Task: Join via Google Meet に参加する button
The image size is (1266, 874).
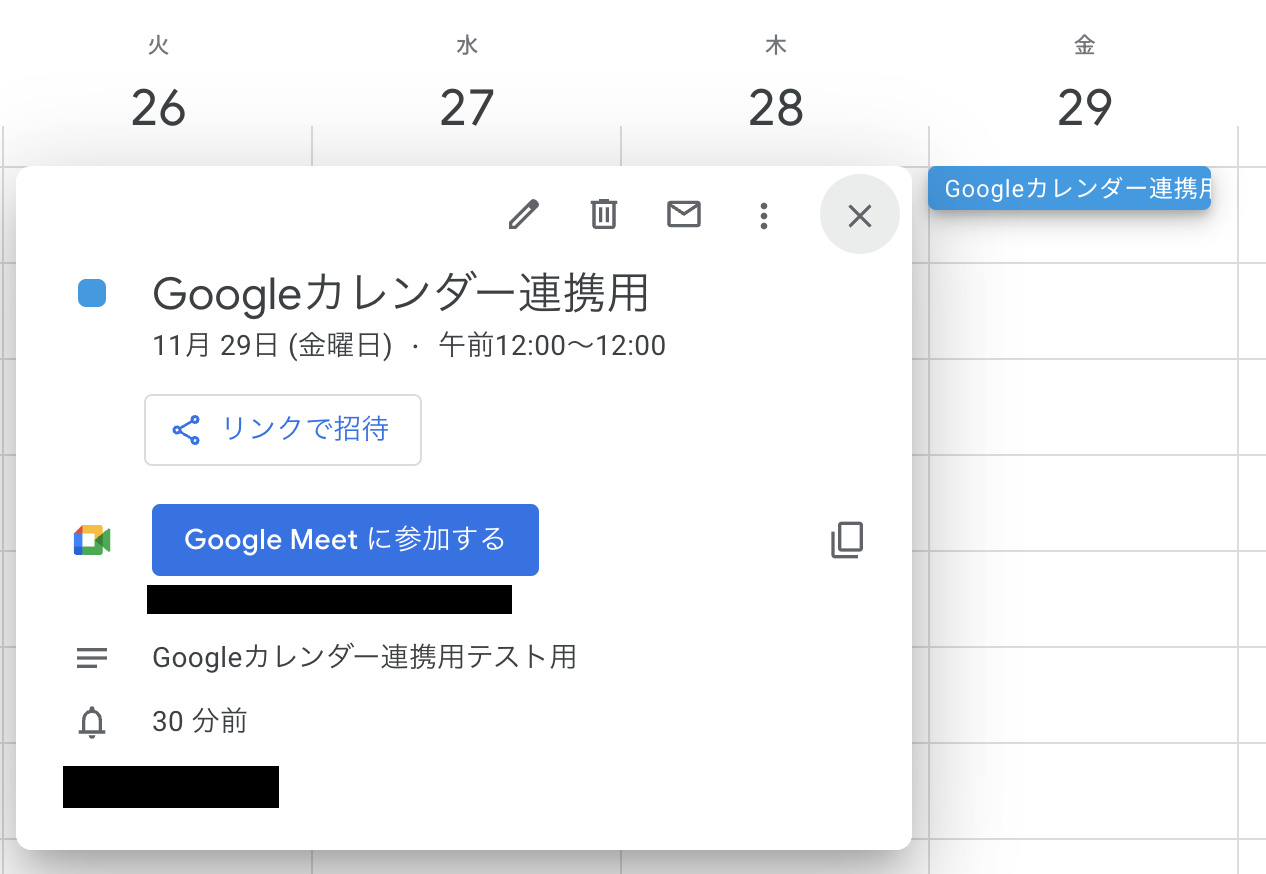Action: click(345, 540)
